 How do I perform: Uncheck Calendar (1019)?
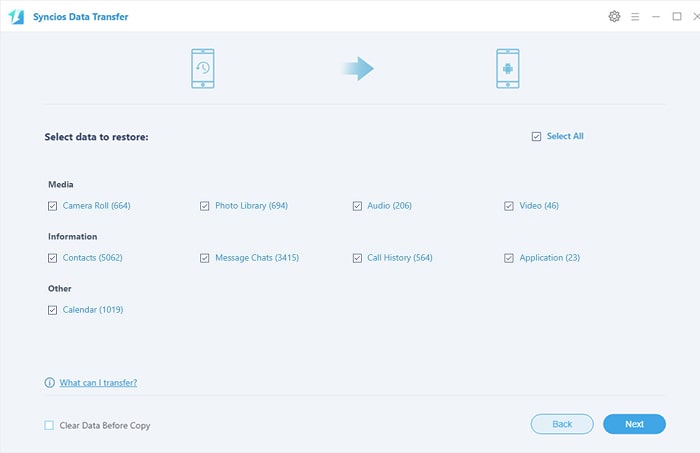point(52,310)
